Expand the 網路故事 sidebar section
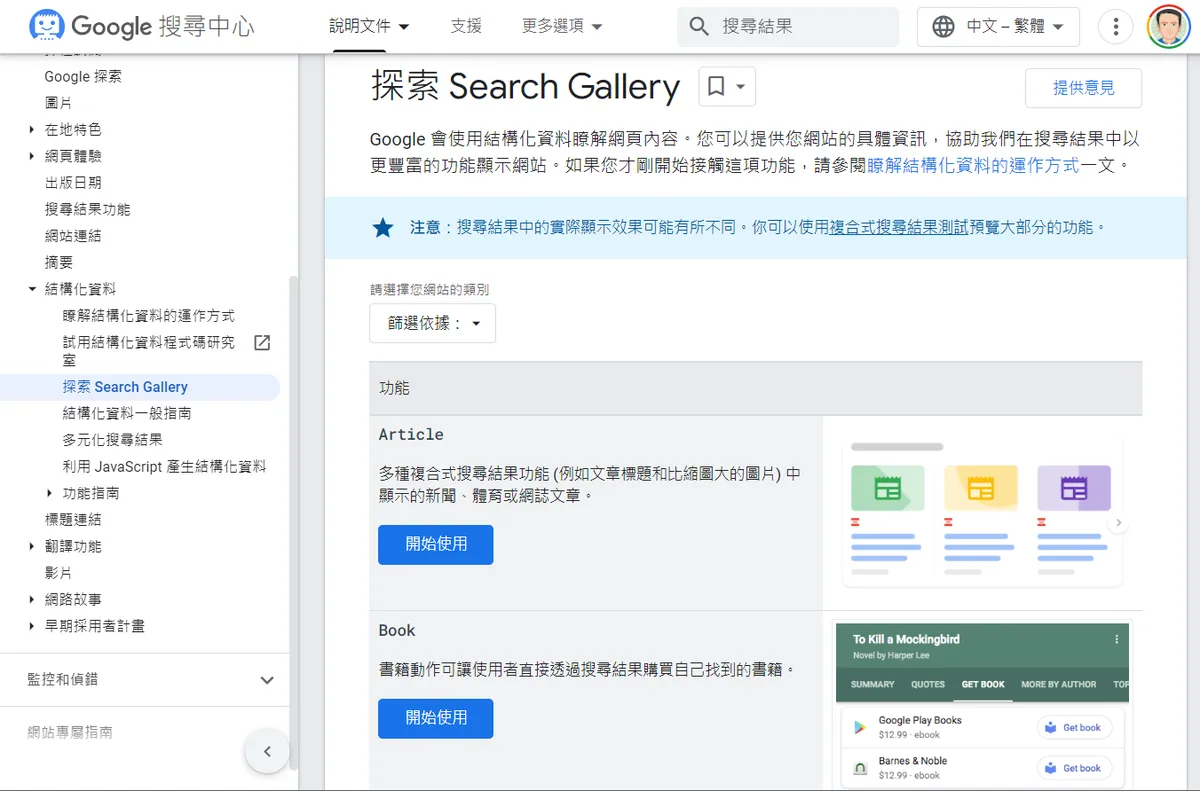 coord(32,600)
